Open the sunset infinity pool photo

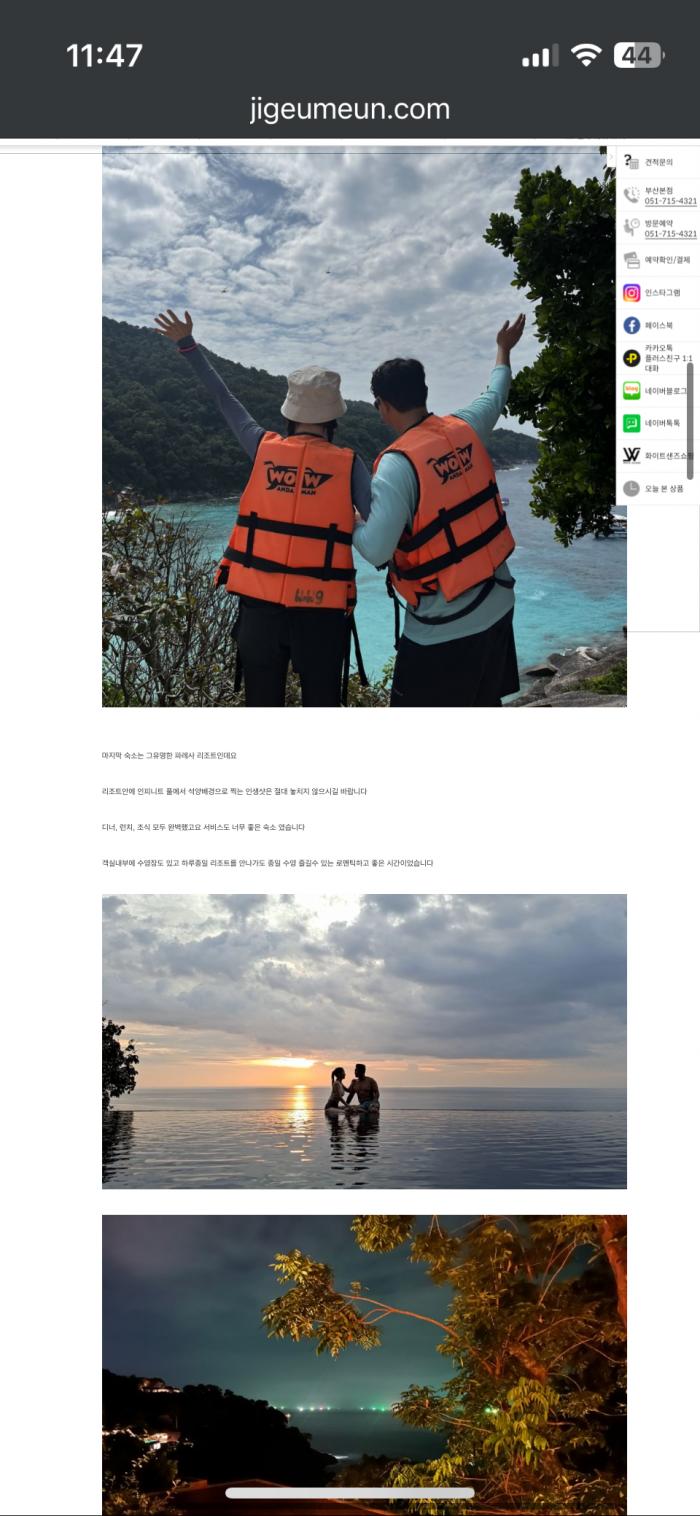point(364,1041)
